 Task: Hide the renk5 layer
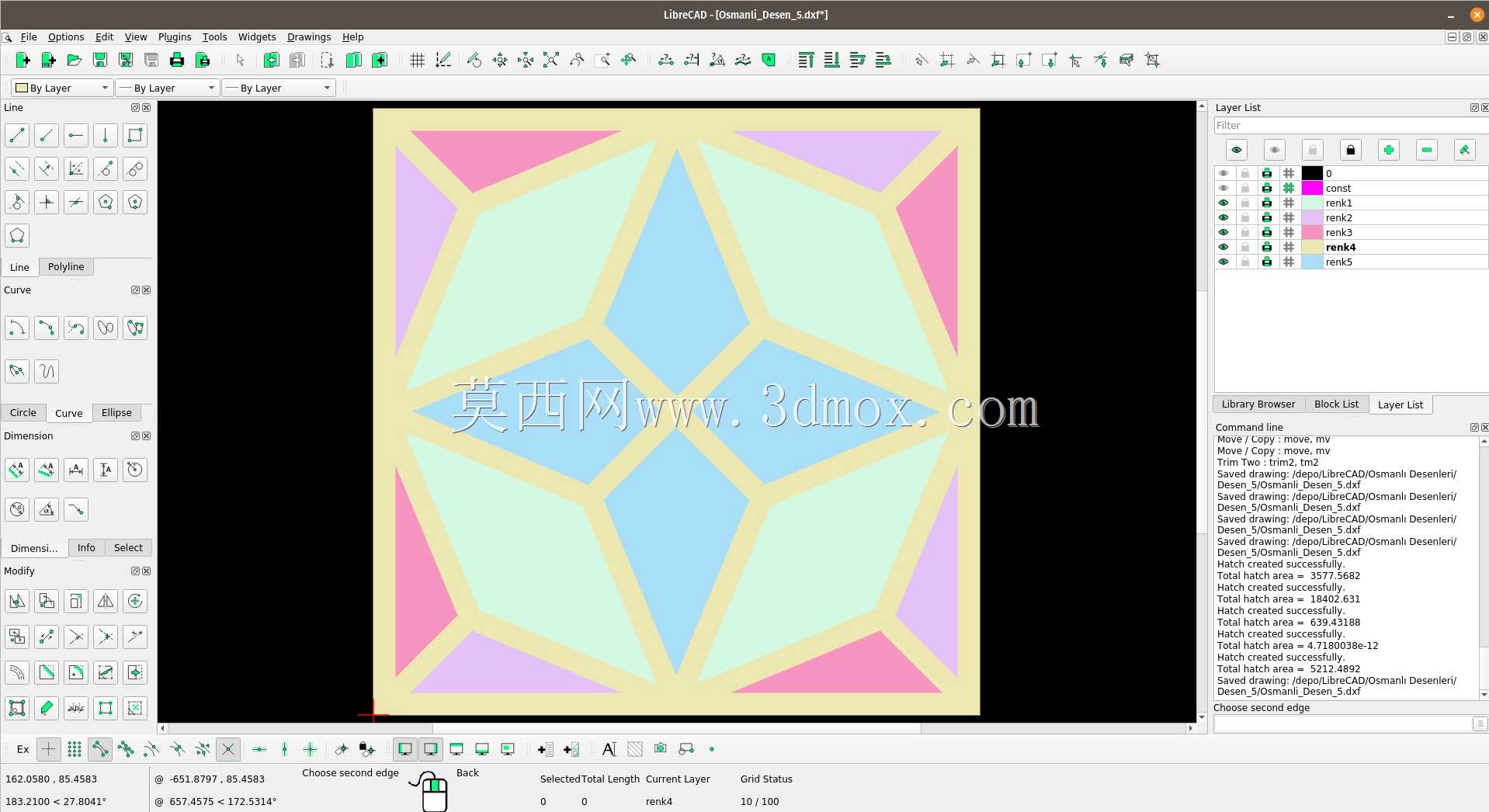click(x=1223, y=262)
